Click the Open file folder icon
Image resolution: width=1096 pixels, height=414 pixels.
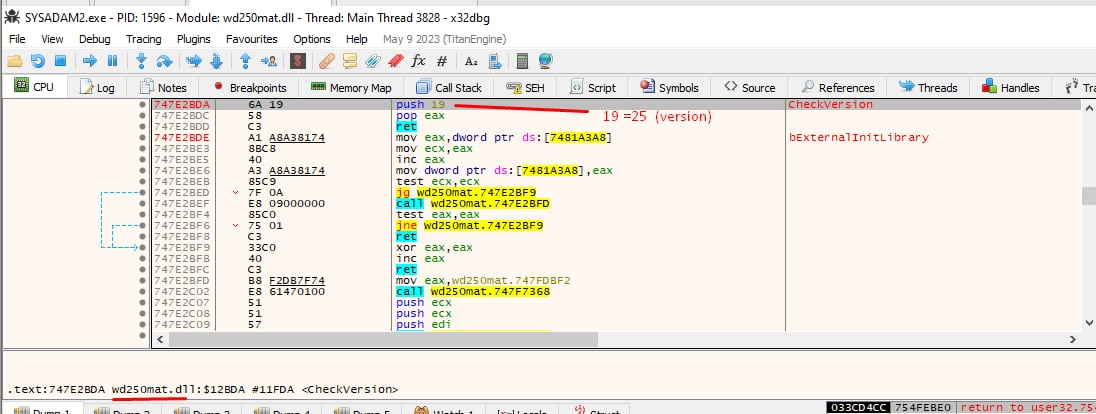(x=15, y=61)
